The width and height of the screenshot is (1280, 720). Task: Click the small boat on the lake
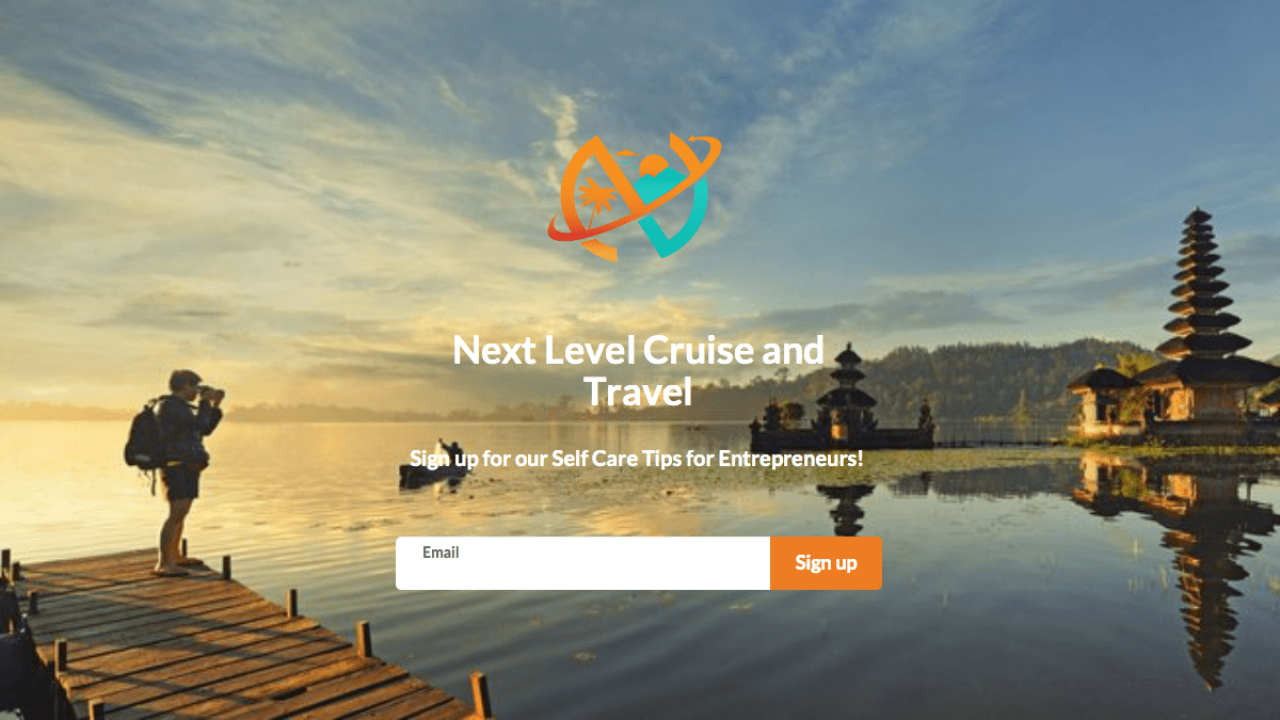tap(434, 468)
